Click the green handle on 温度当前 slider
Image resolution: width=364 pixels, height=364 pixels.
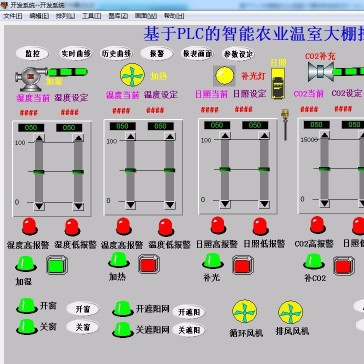coord(131,170)
